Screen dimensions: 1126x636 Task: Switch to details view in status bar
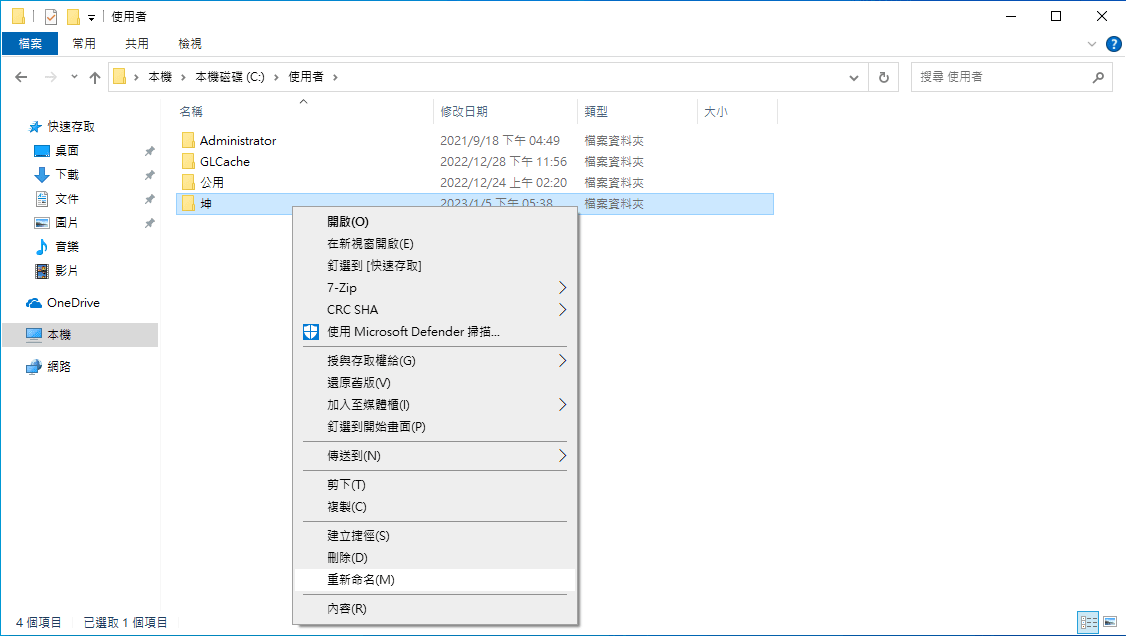[1088, 622]
